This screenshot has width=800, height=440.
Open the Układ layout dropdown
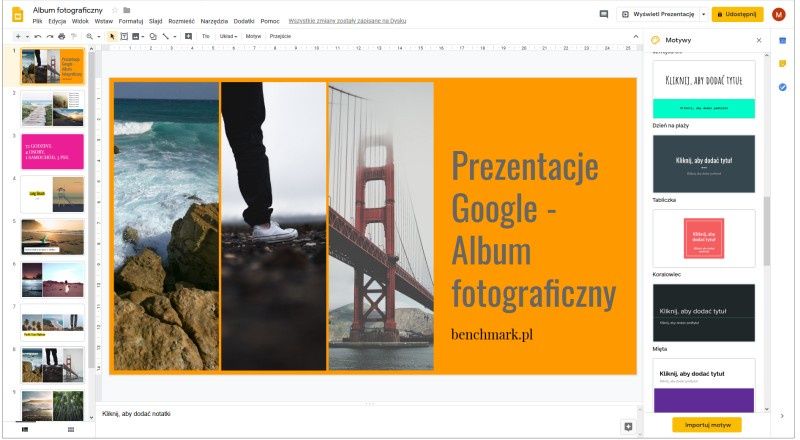(x=228, y=36)
